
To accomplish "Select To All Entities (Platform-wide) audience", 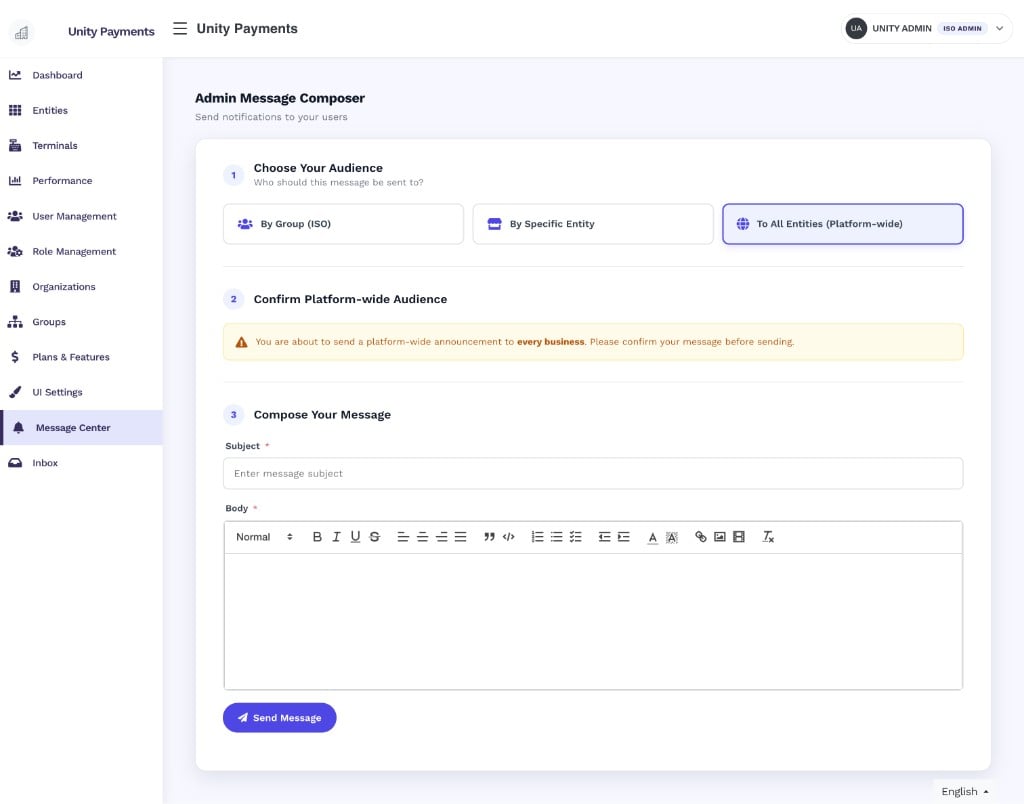I will (842, 224).
